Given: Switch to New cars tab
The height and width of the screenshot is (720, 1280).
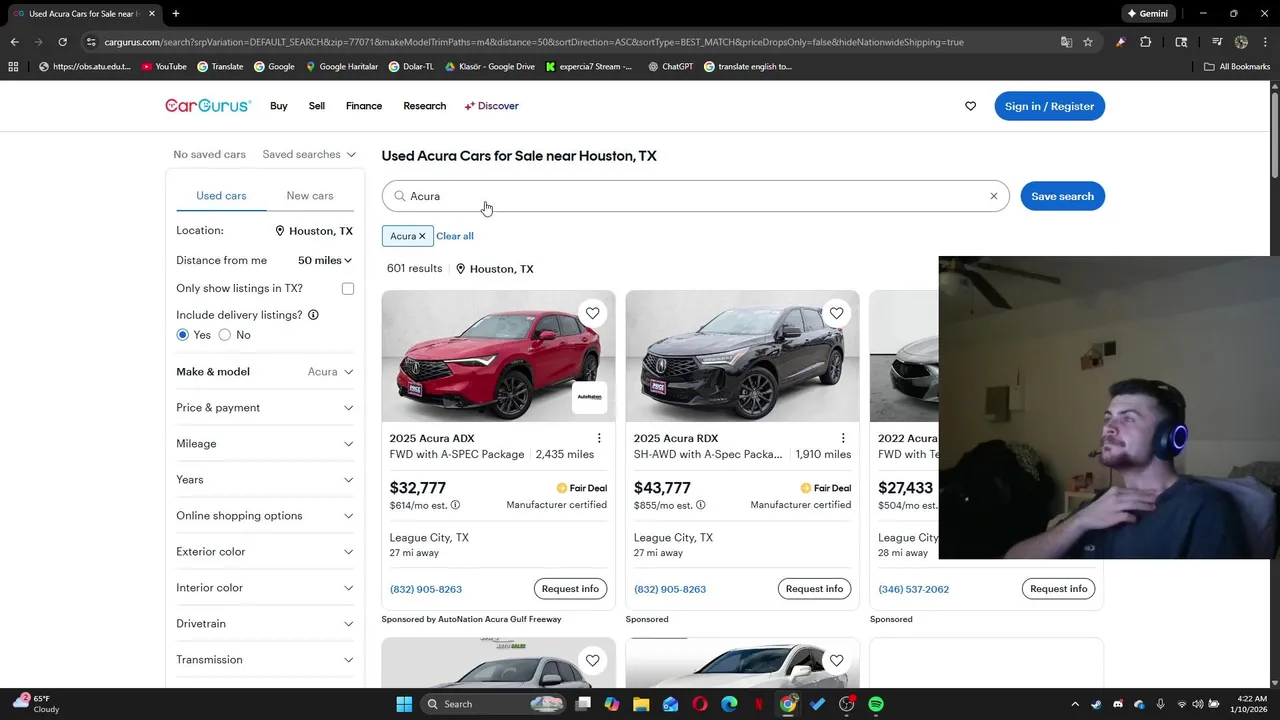Looking at the screenshot, I should point(310,196).
